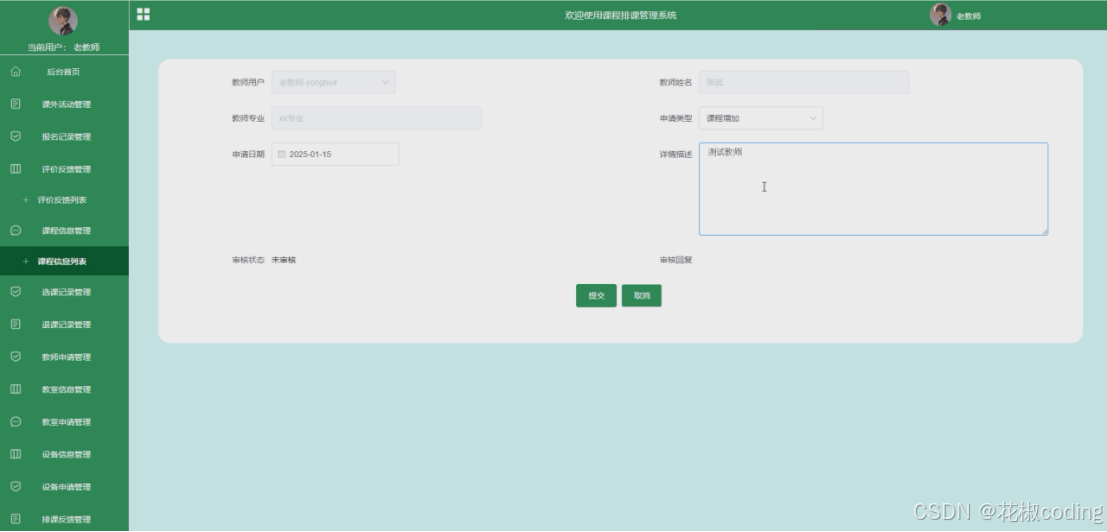Click the shield icon beside 教师申请管理
1107x532 pixels.
16,356
